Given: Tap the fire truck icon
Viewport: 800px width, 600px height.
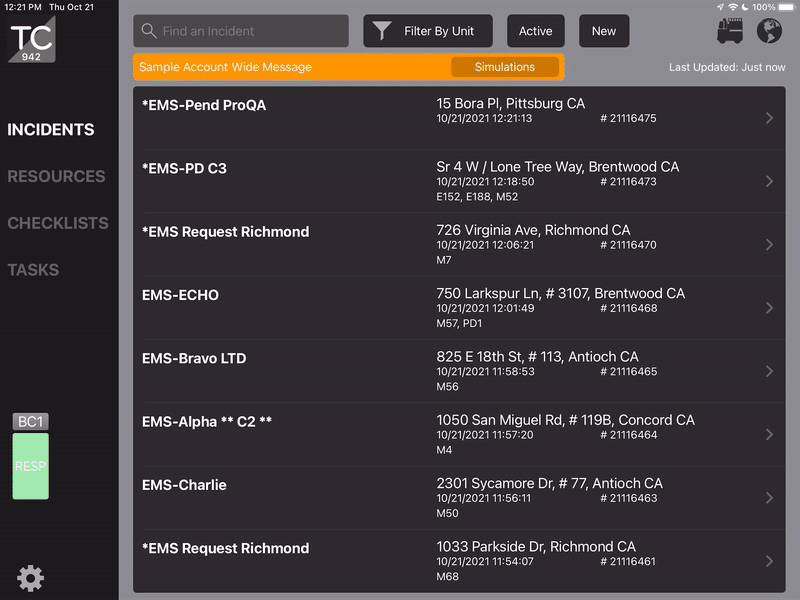Looking at the screenshot, I should click(x=732, y=31).
